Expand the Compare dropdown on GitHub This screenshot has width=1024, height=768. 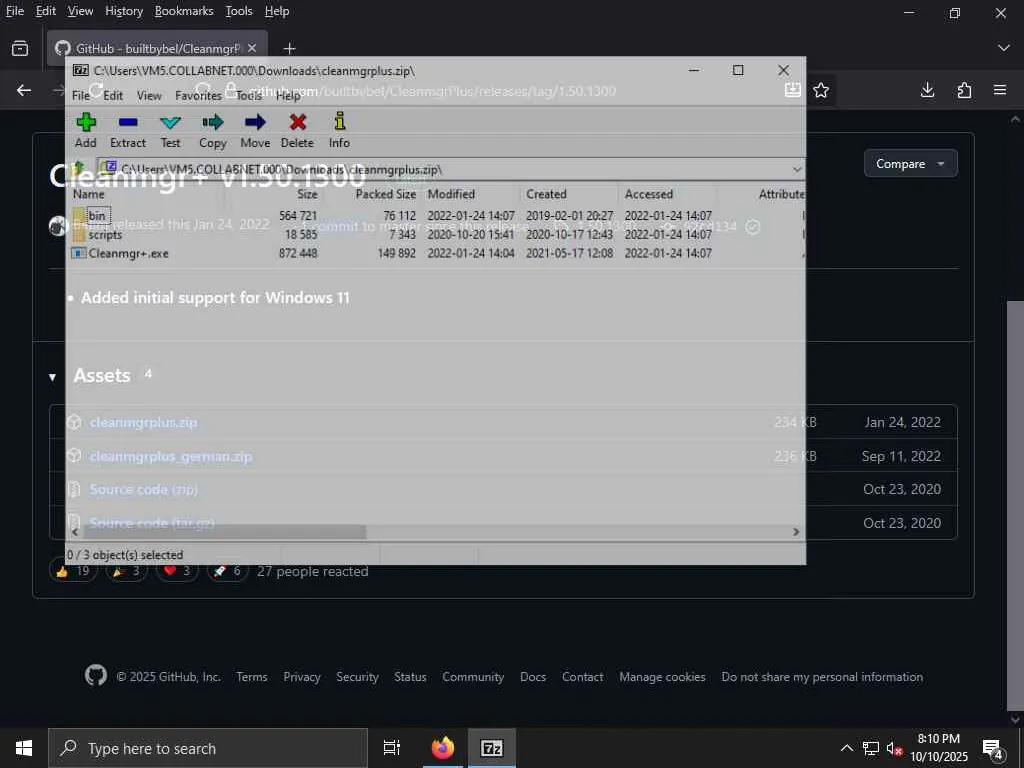pos(910,164)
